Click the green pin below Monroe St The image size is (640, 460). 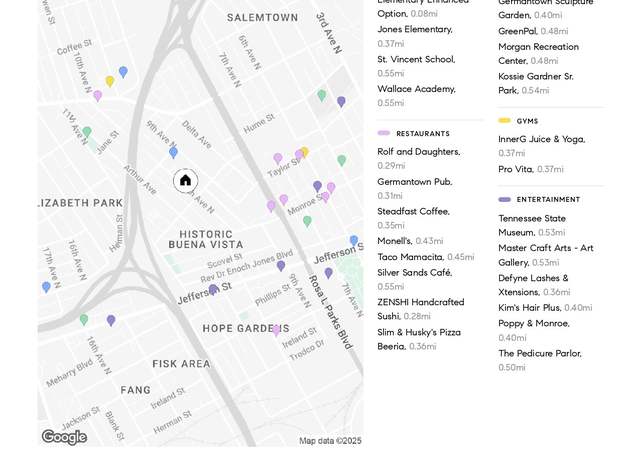307,221
